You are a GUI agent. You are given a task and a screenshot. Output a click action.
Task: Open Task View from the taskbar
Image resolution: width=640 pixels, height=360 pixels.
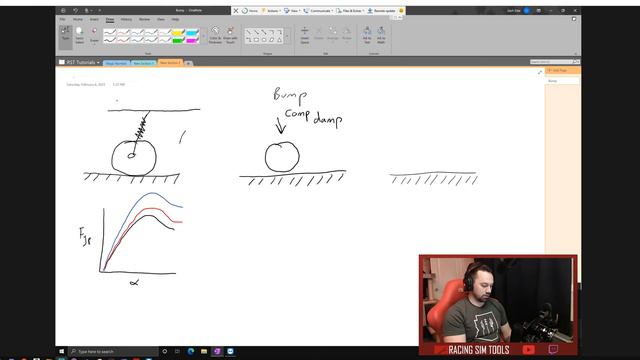tap(178, 351)
